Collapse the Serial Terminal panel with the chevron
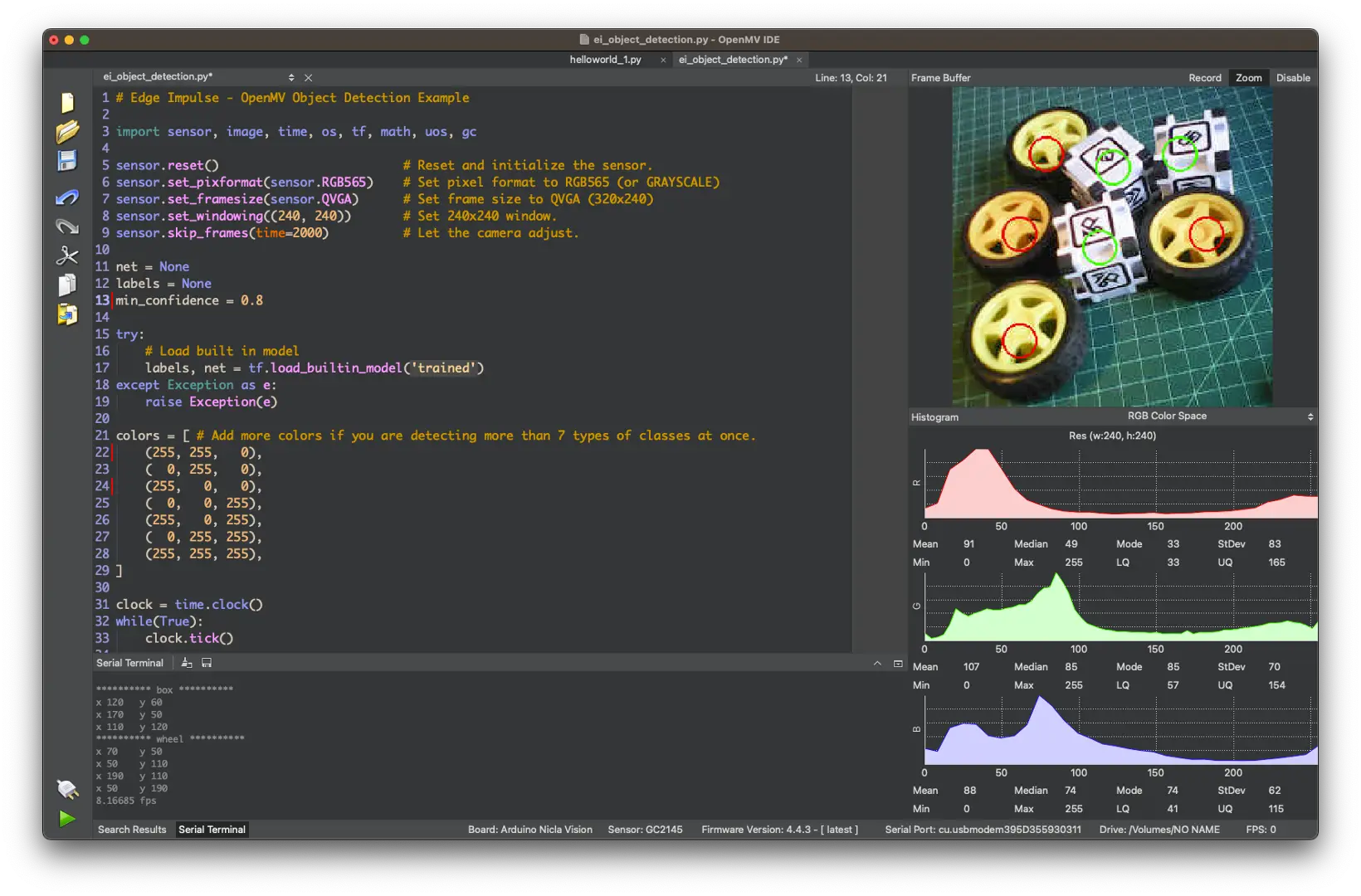 (x=877, y=663)
